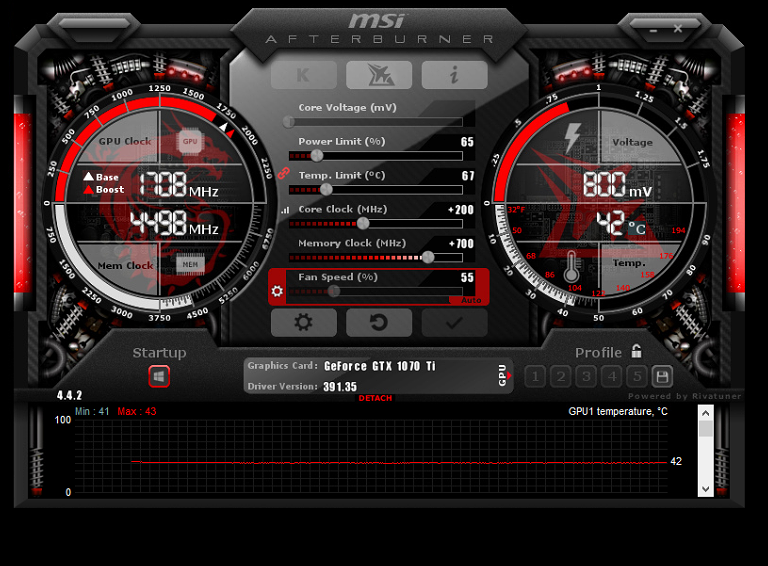
Task: Open settings with the bottom gear button
Action: click(x=304, y=323)
